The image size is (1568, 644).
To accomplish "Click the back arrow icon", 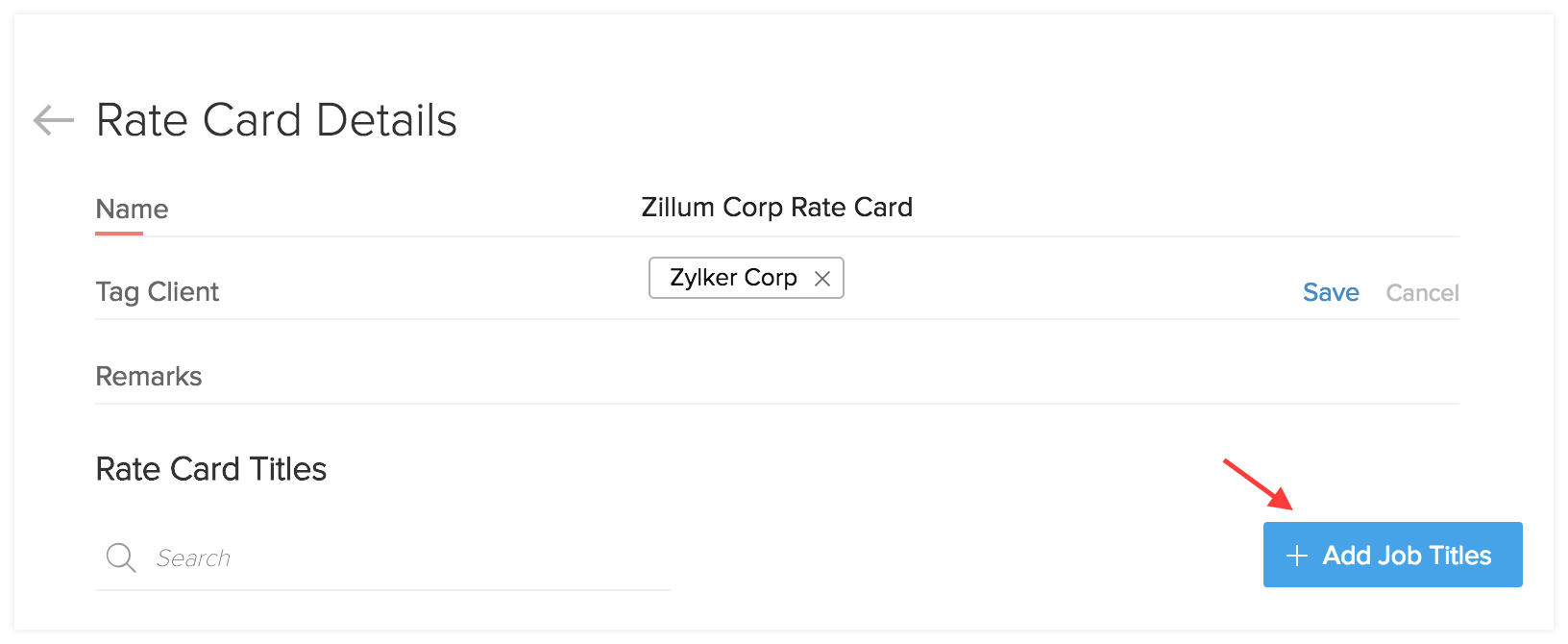I will [54, 120].
